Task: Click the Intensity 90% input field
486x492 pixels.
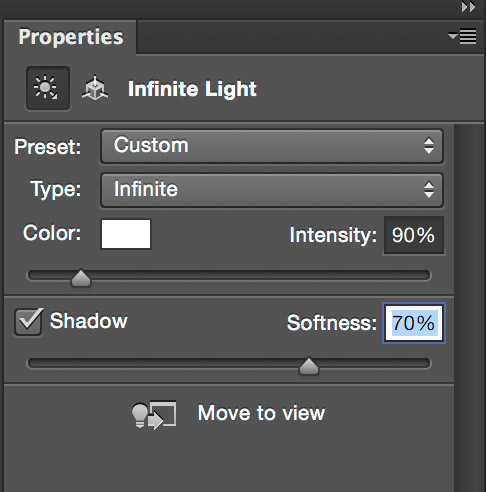Action: point(413,235)
